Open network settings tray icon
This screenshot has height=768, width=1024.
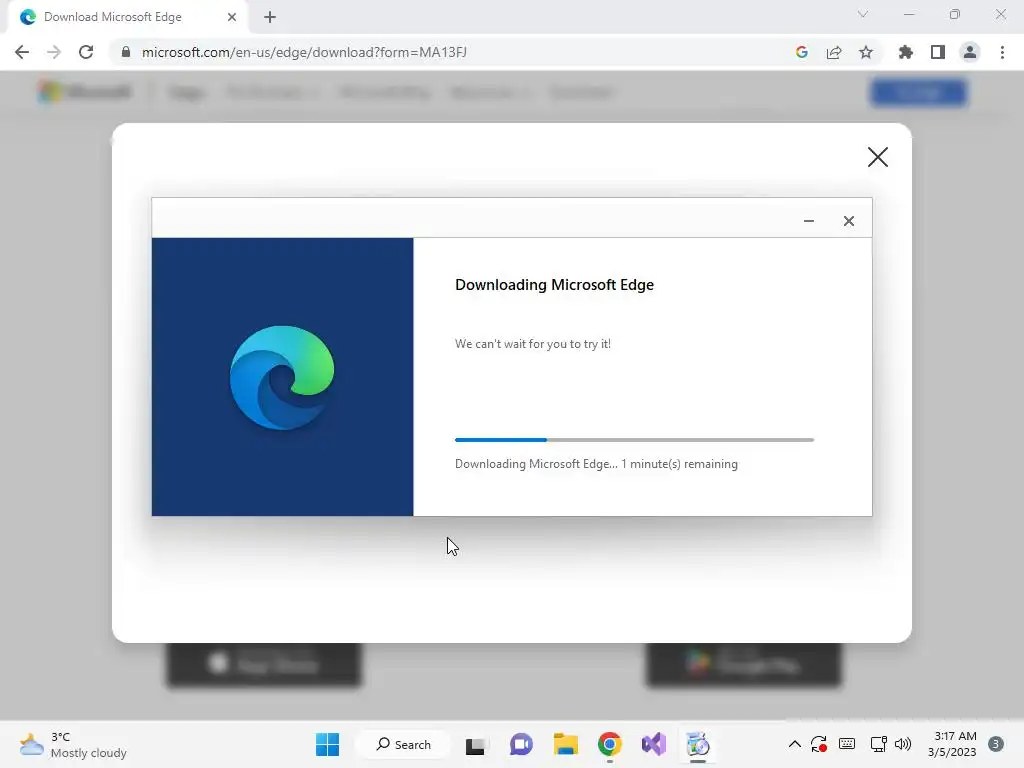[x=878, y=744]
